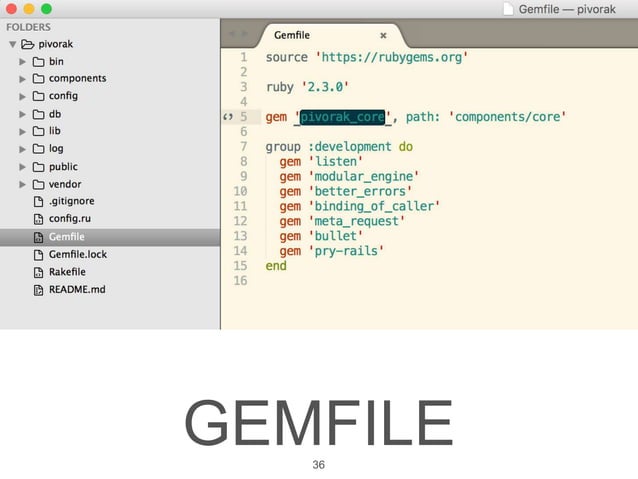Click highlighted pivorak_core text in editor
The width and height of the screenshot is (638, 479).
click(342, 117)
